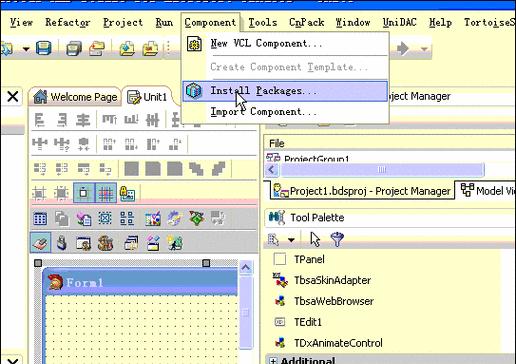
Task: Open dropdown arrow next to first toolbar icon
Action: (x=26, y=49)
